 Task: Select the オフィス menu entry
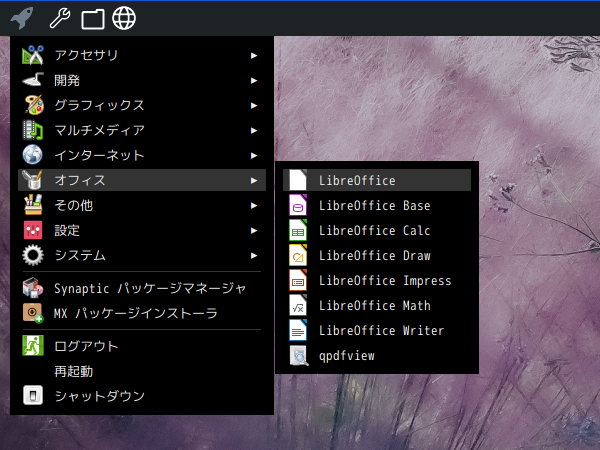(x=142, y=180)
